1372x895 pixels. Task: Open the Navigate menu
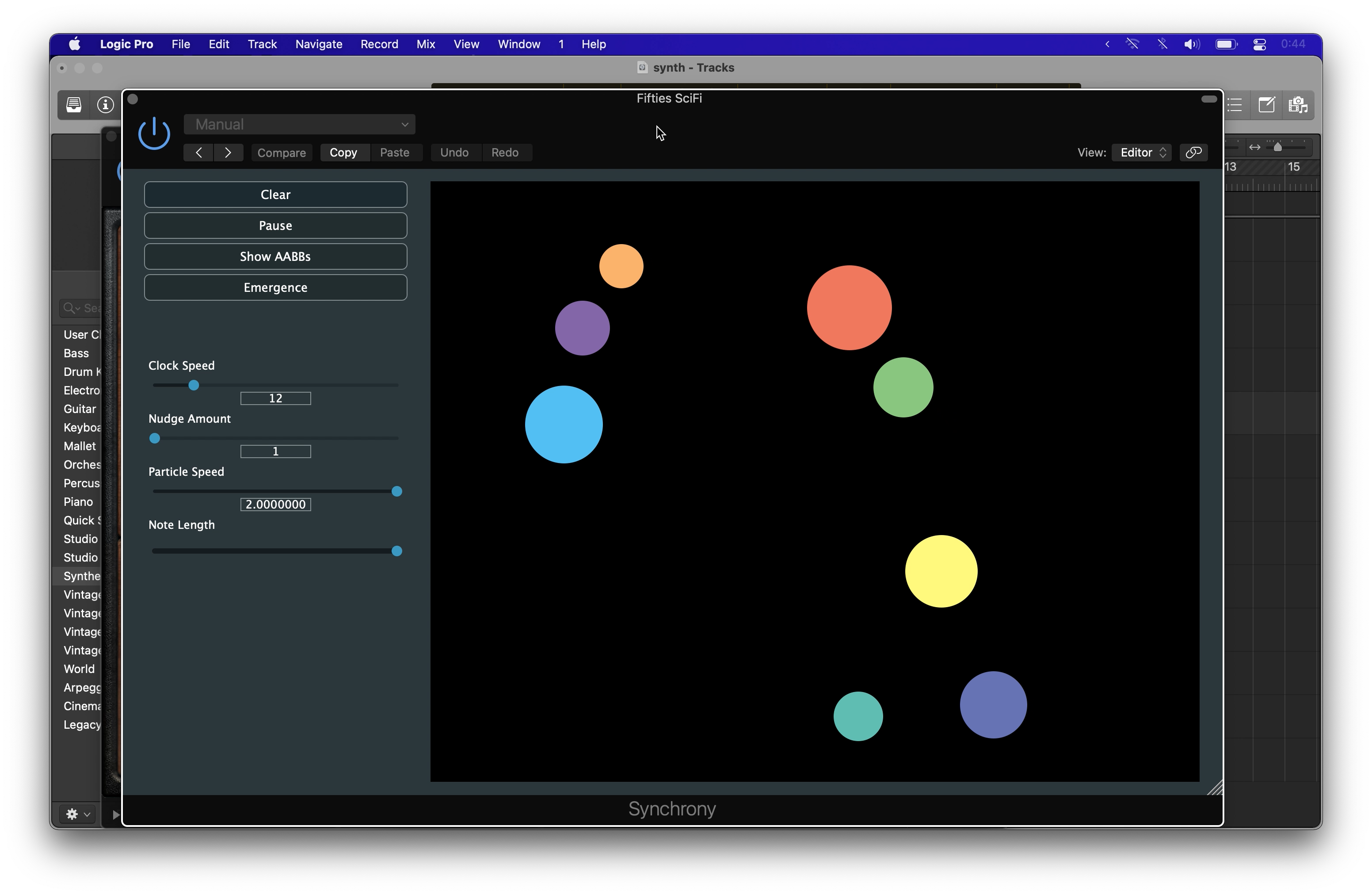(318, 44)
